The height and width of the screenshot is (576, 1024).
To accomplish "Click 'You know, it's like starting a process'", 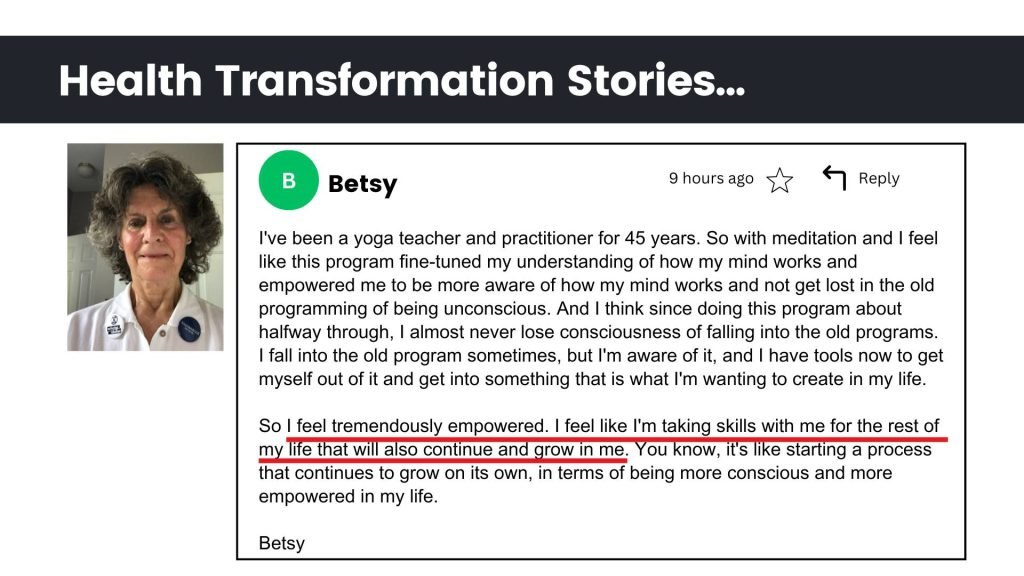I will pyautogui.click(x=783, y=449).
